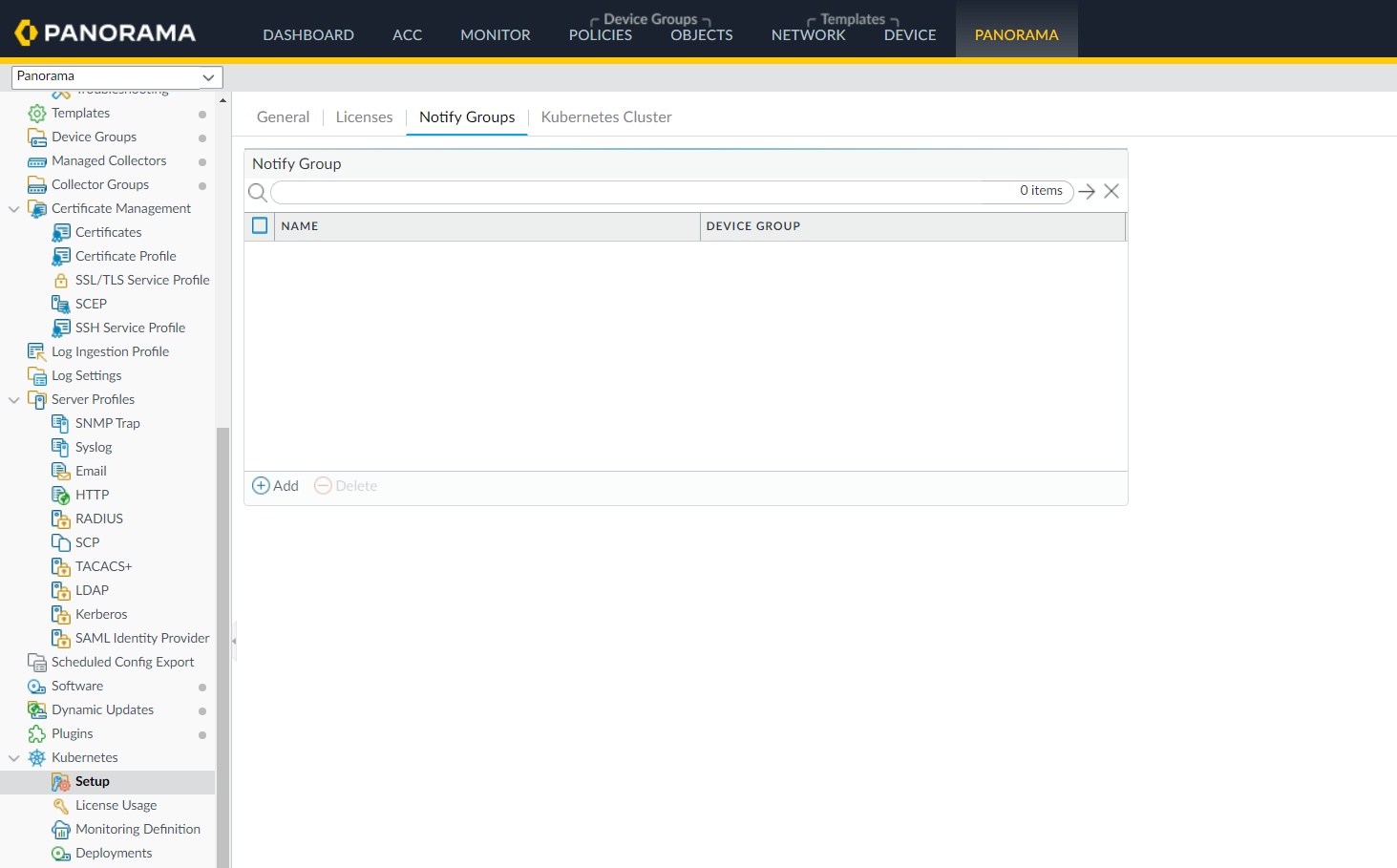Collapse the Kubernetes tree node
This screenshot has width=1397, height=868.
point(13,758)
